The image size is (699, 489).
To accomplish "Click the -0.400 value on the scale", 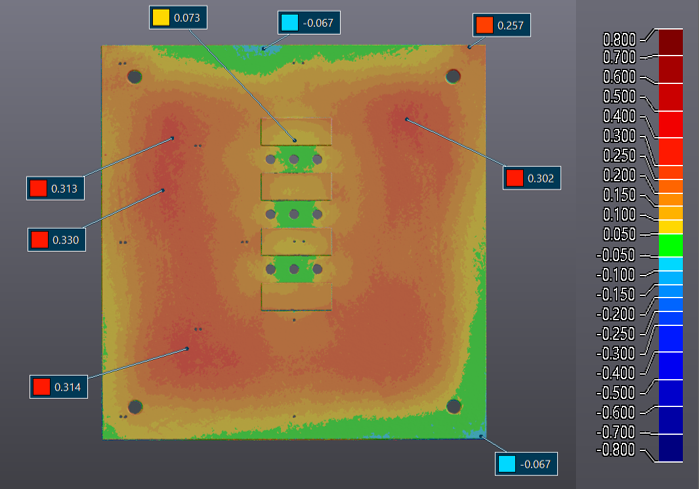I will click(616, 373).
